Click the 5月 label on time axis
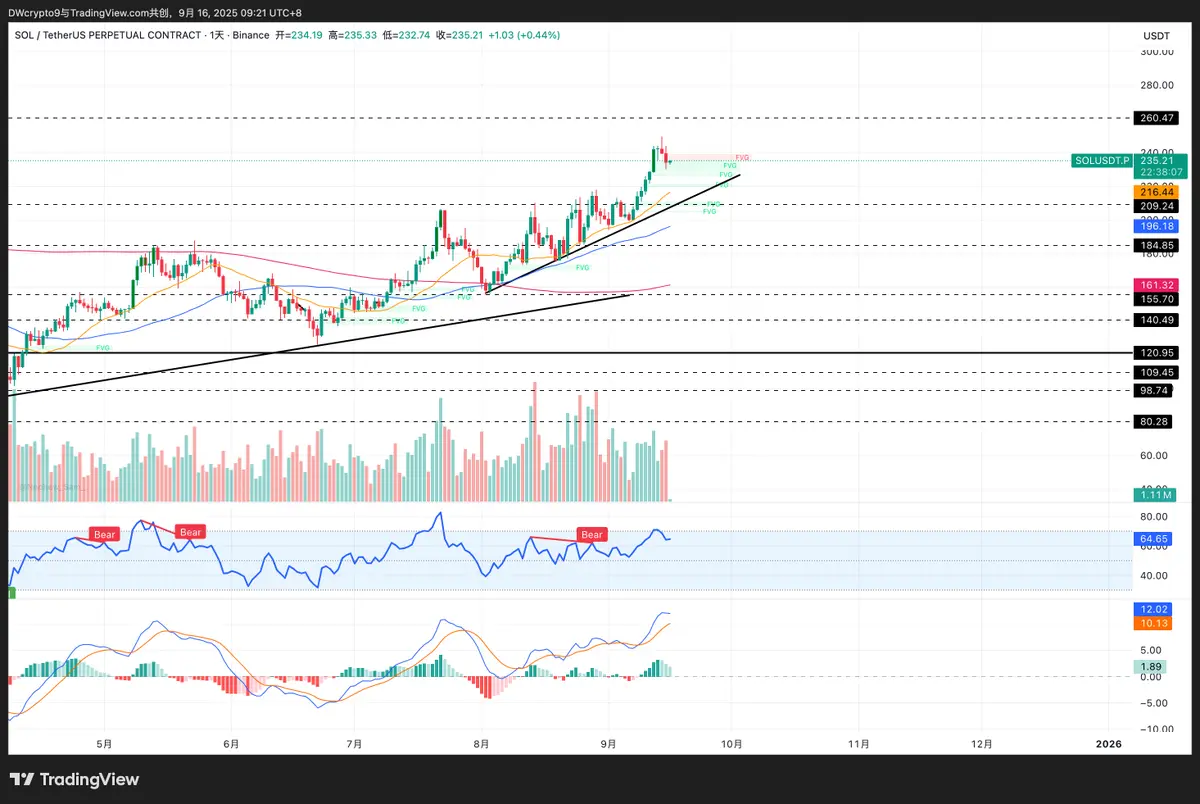Viewport: 1200px width, 804px height. [x=104, y=744]
